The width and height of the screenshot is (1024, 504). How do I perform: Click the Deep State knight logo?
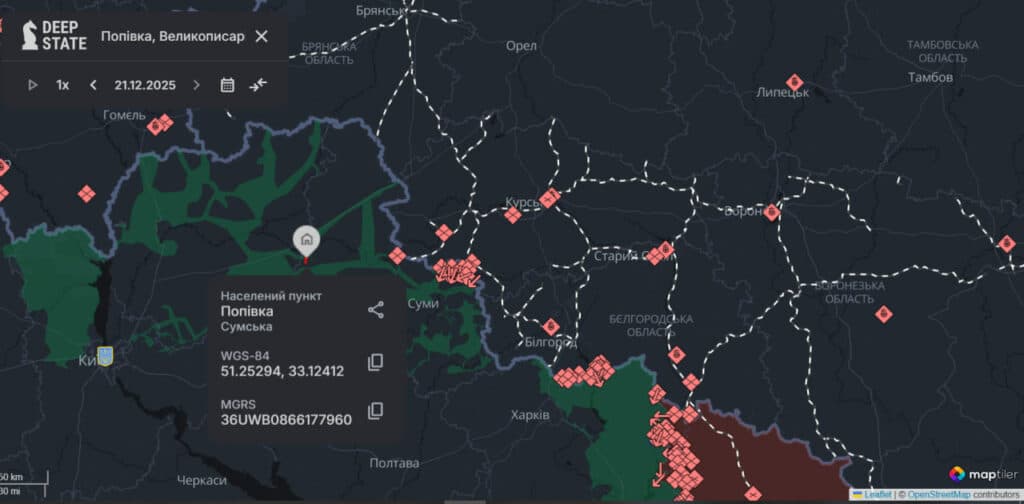click(x=30, y=36)
